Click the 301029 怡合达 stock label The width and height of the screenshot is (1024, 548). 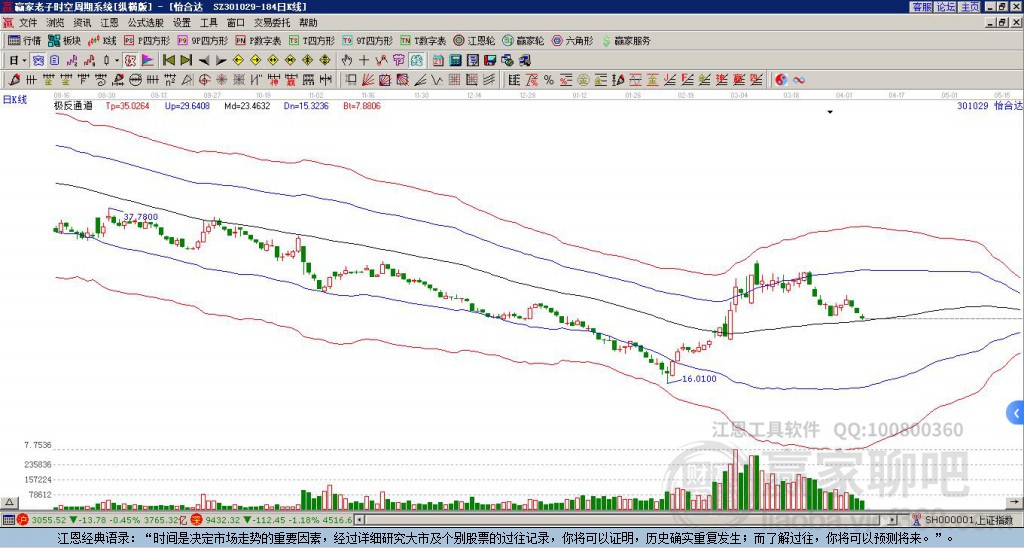coord(990,105)
